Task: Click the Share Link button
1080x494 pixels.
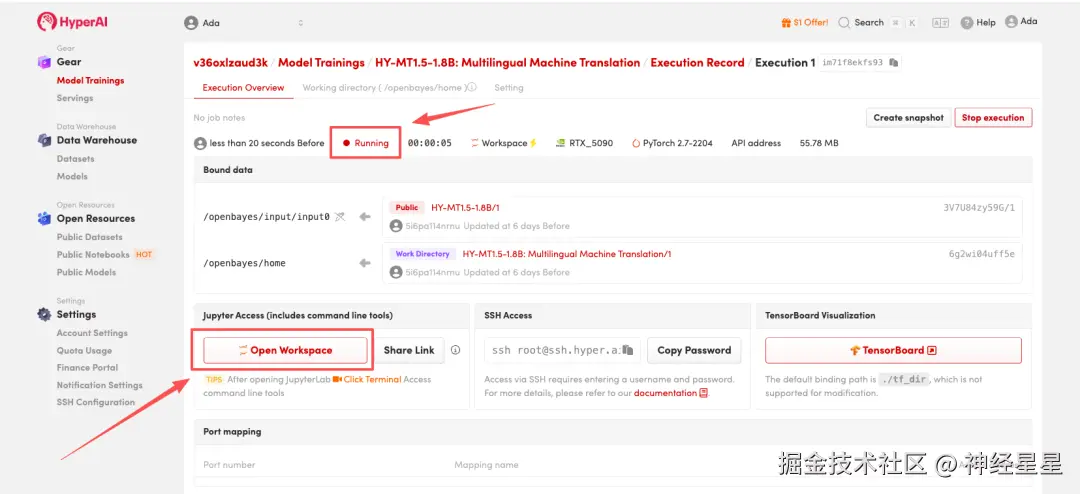Action: click(x=409, y=350)
